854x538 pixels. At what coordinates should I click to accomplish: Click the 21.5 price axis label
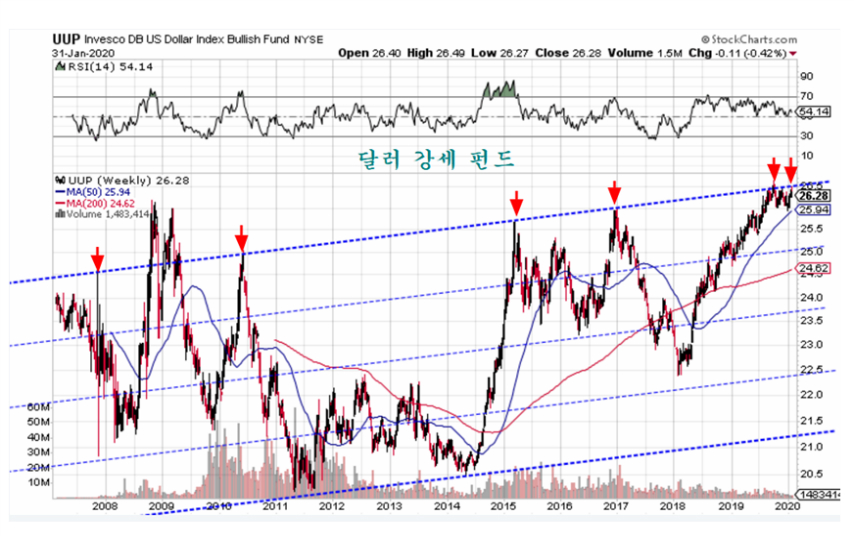(x=812, y=421)
